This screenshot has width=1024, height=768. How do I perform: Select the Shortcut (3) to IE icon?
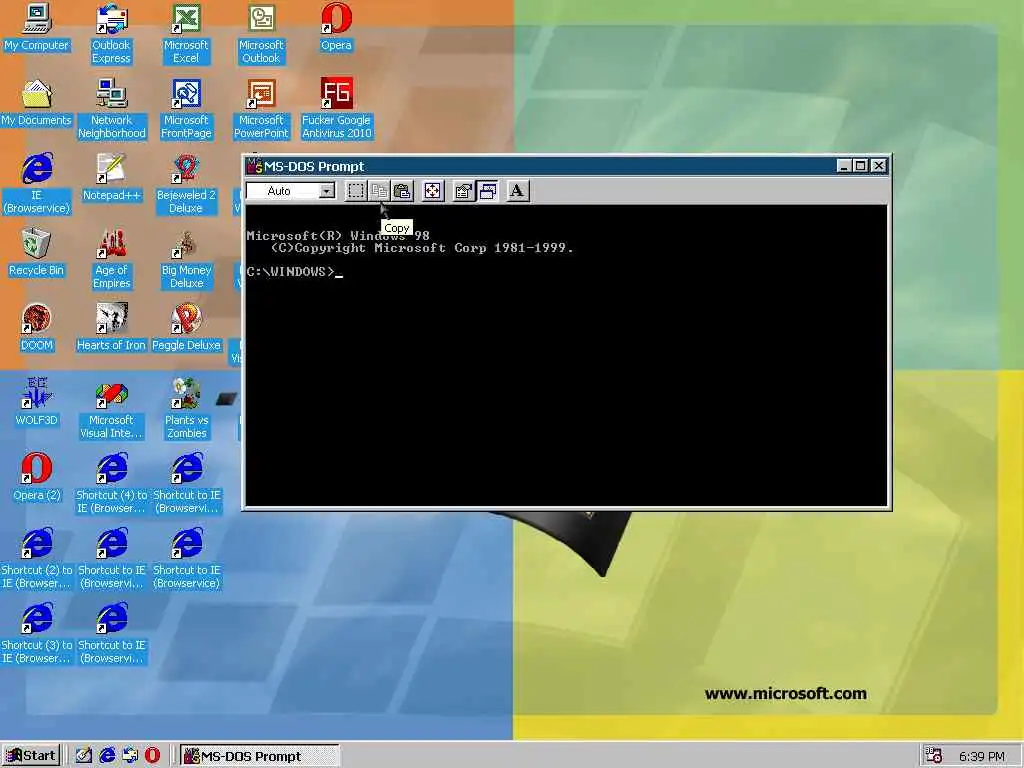pos(37,635)
